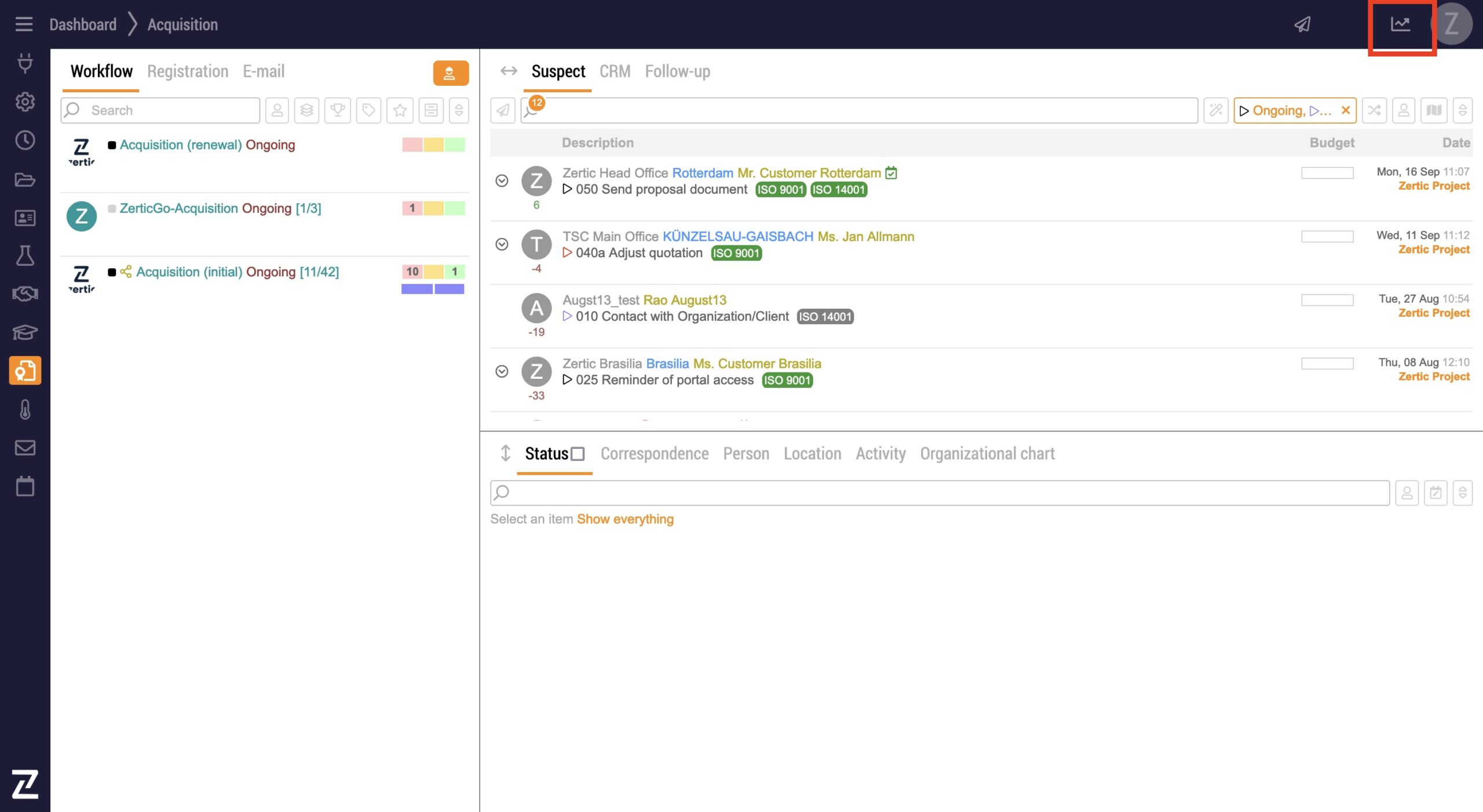Switch to the CRM tab

615,71
